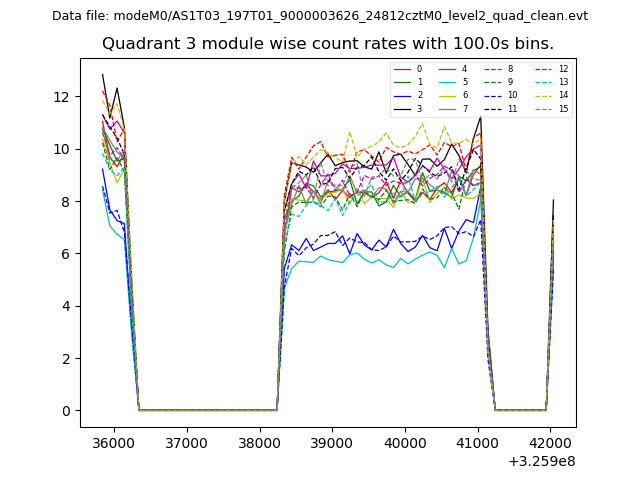
Task: Click the black solid legend line for module 3
Action: point(402,108)
